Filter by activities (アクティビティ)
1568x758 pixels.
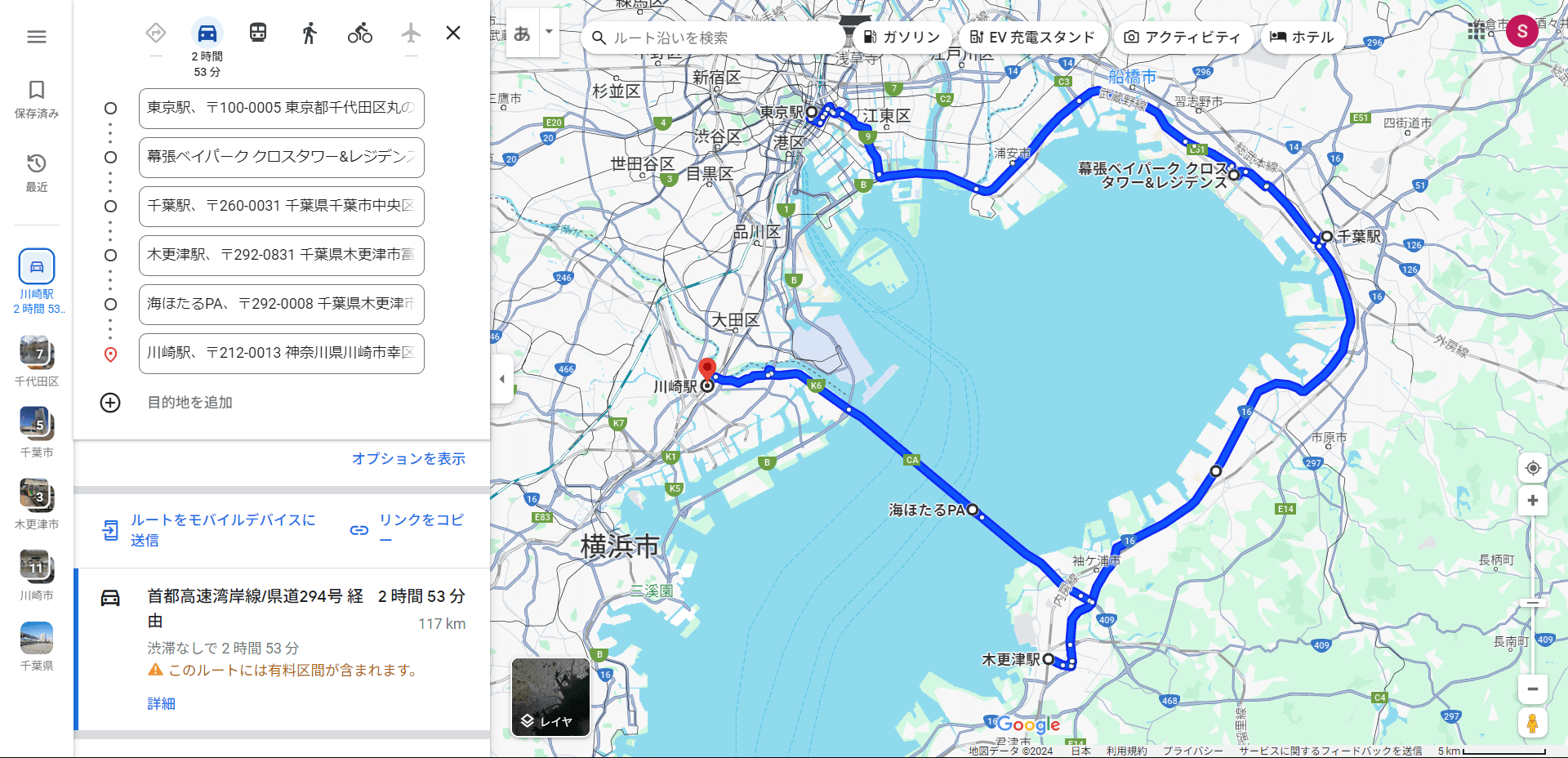click(x=1183, y=38)
